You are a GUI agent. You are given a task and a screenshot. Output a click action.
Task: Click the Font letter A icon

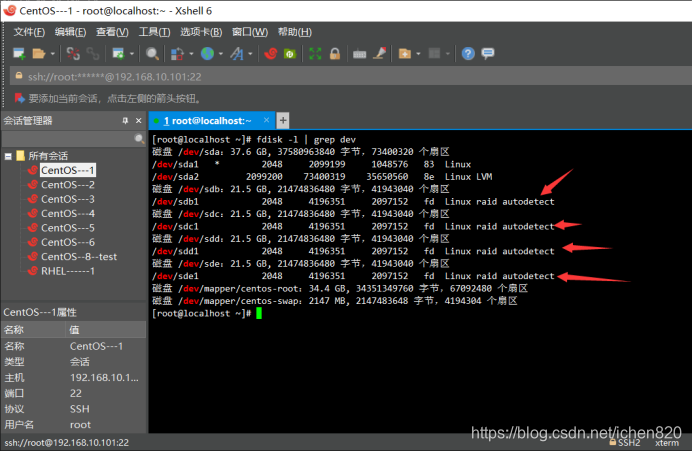237,53
